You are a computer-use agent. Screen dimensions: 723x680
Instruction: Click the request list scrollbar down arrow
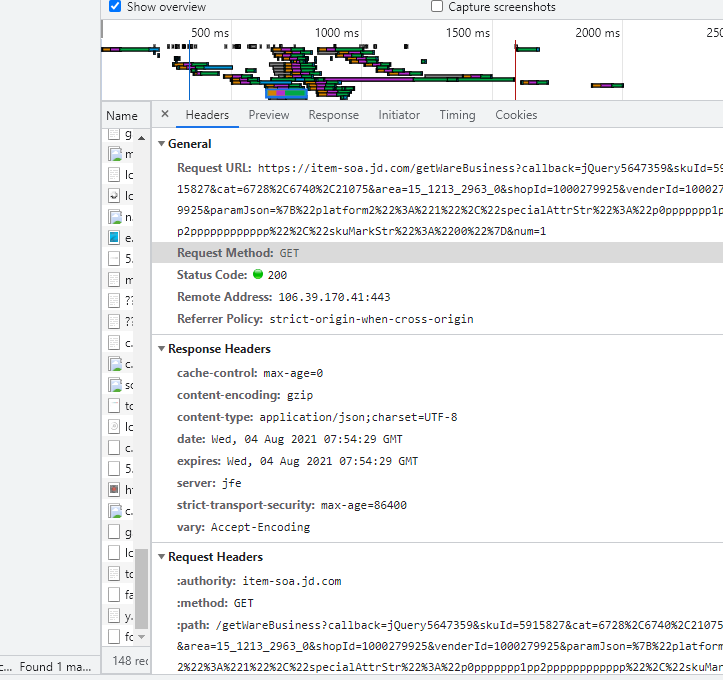[x=142, y=637]
